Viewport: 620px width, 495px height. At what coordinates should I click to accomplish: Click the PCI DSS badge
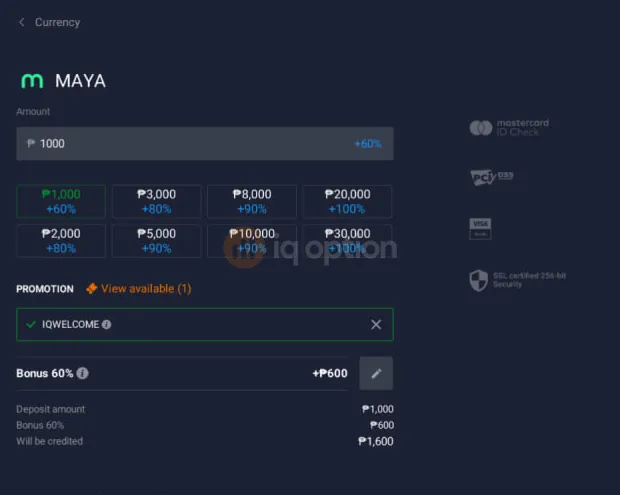click(492, 177)
